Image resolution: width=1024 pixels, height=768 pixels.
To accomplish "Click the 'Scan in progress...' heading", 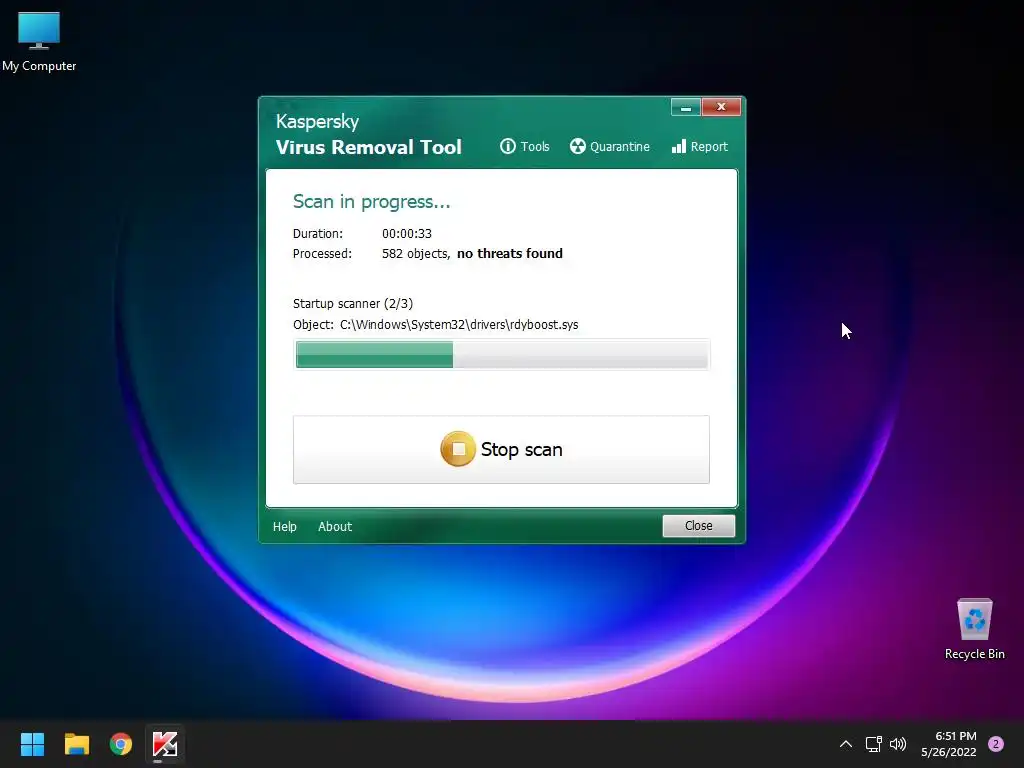I will point(372,202).
